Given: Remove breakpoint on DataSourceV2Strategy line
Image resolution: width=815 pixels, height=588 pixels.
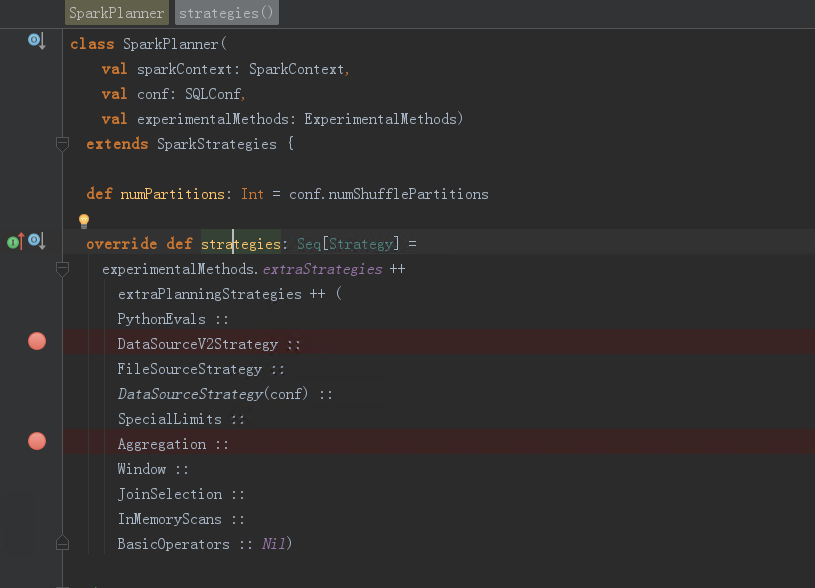Looking at the screenshot, I should point(37,342).
